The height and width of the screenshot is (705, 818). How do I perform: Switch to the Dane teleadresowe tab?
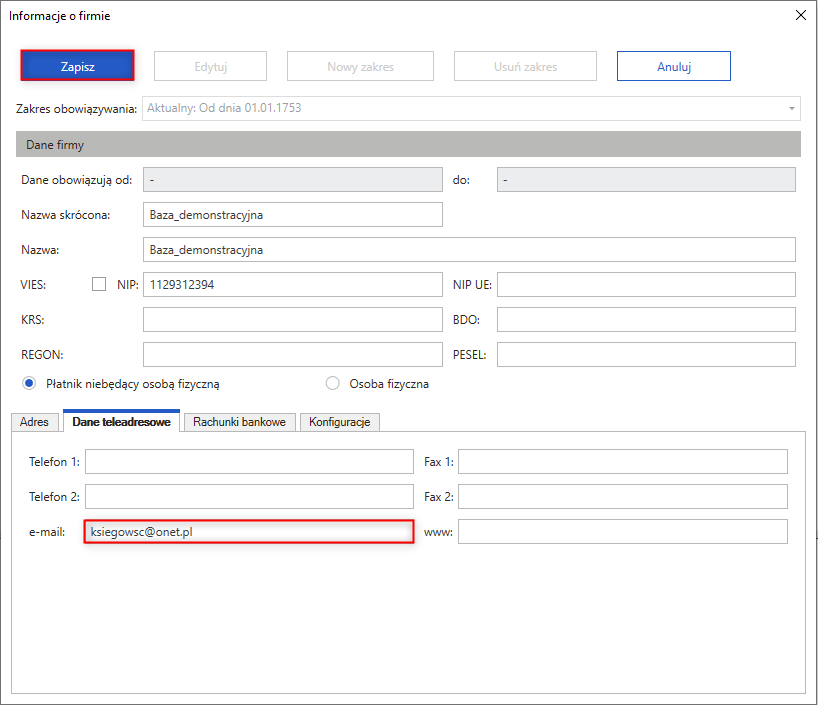(121, 421)
